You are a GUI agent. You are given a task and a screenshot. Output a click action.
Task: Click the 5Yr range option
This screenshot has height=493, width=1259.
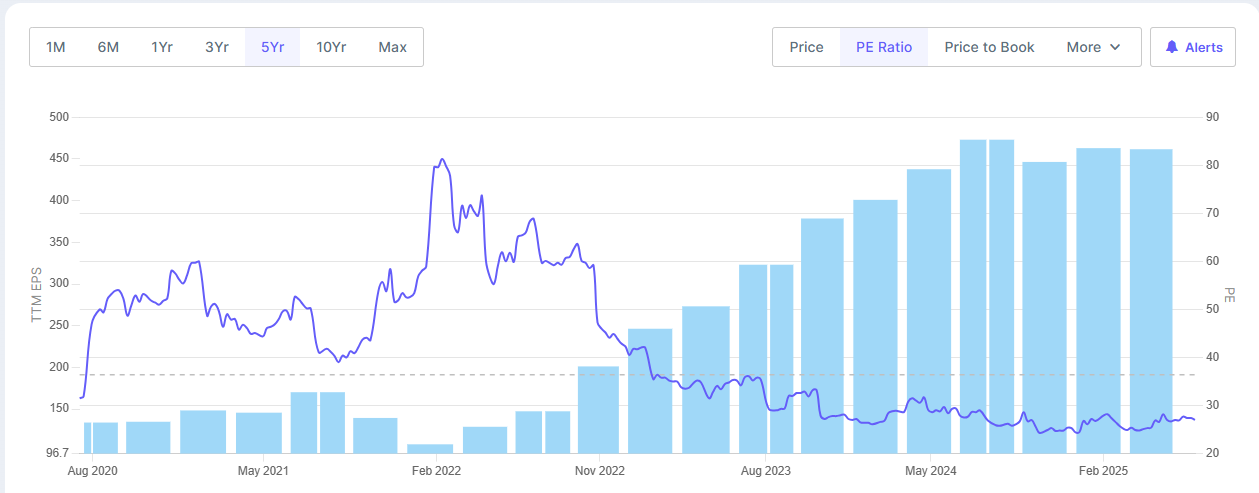click(x=272, y=47)
